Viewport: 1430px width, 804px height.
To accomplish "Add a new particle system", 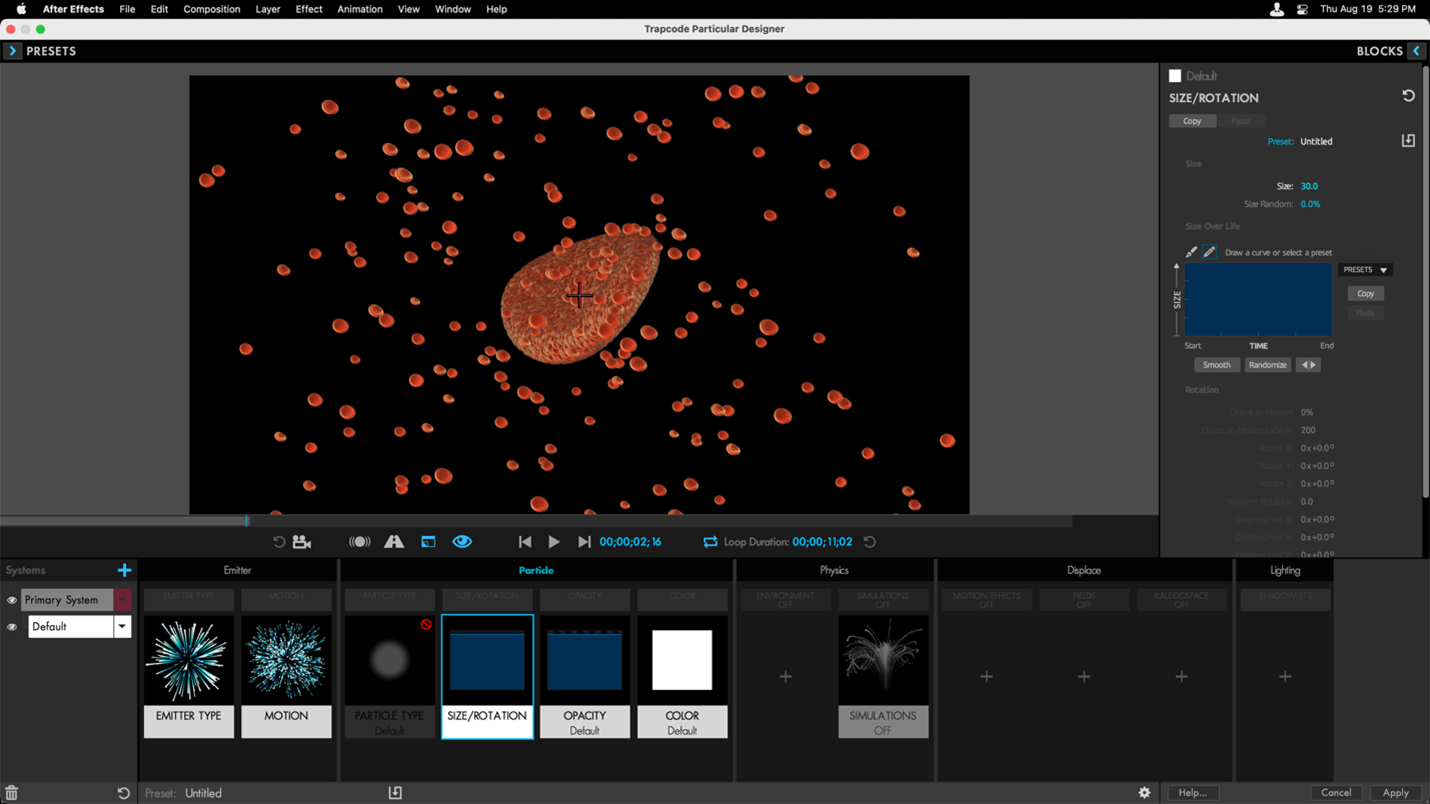I will pyautogui.click(x=124, y=570).
